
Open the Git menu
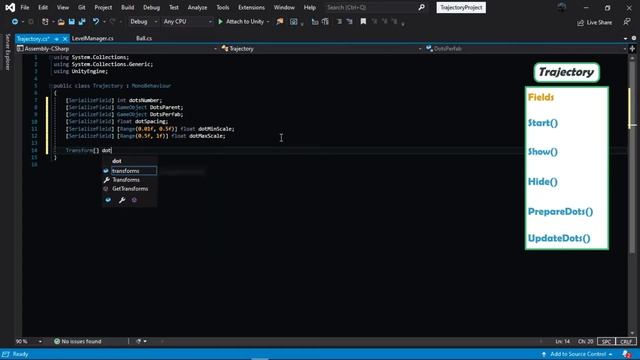click(82, 7)
